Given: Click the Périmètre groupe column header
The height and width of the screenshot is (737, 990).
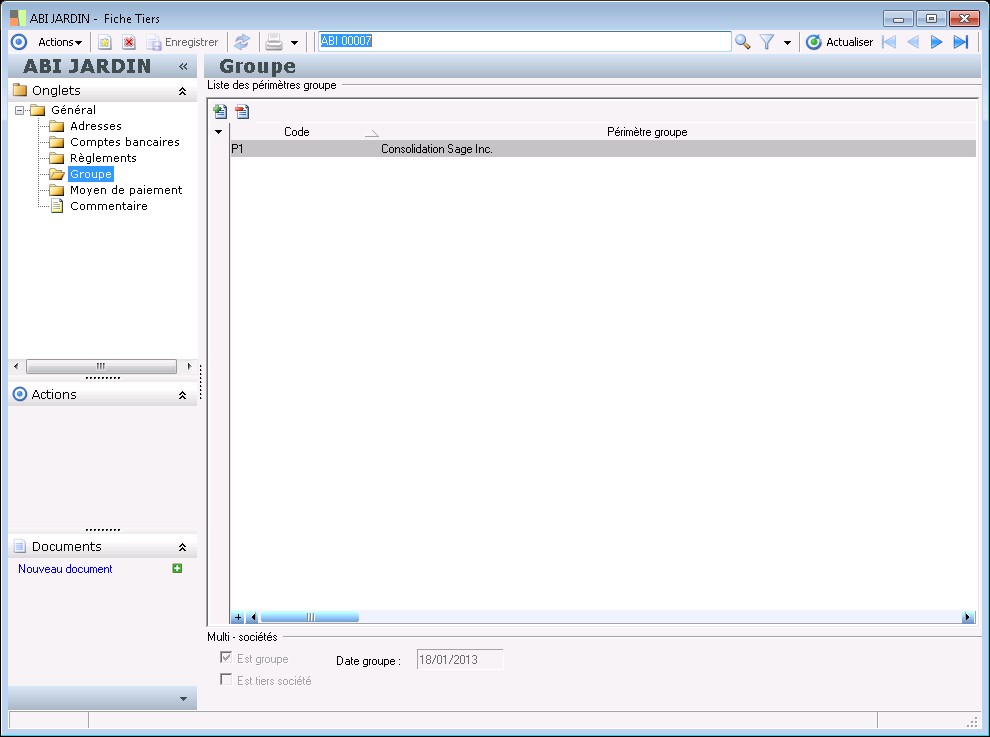Looking at the screenshot, I should pyautogui.click(x=647, y=132).
